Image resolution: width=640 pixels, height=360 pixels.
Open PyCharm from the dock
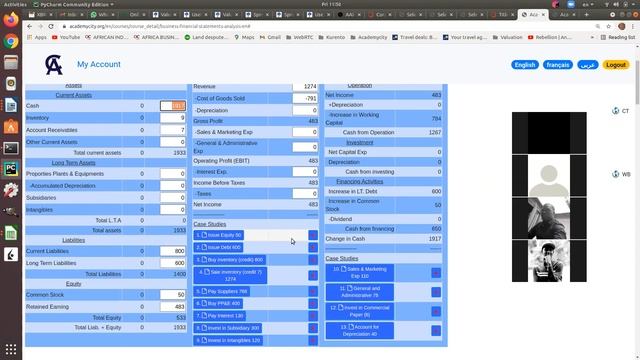point(11,169)
